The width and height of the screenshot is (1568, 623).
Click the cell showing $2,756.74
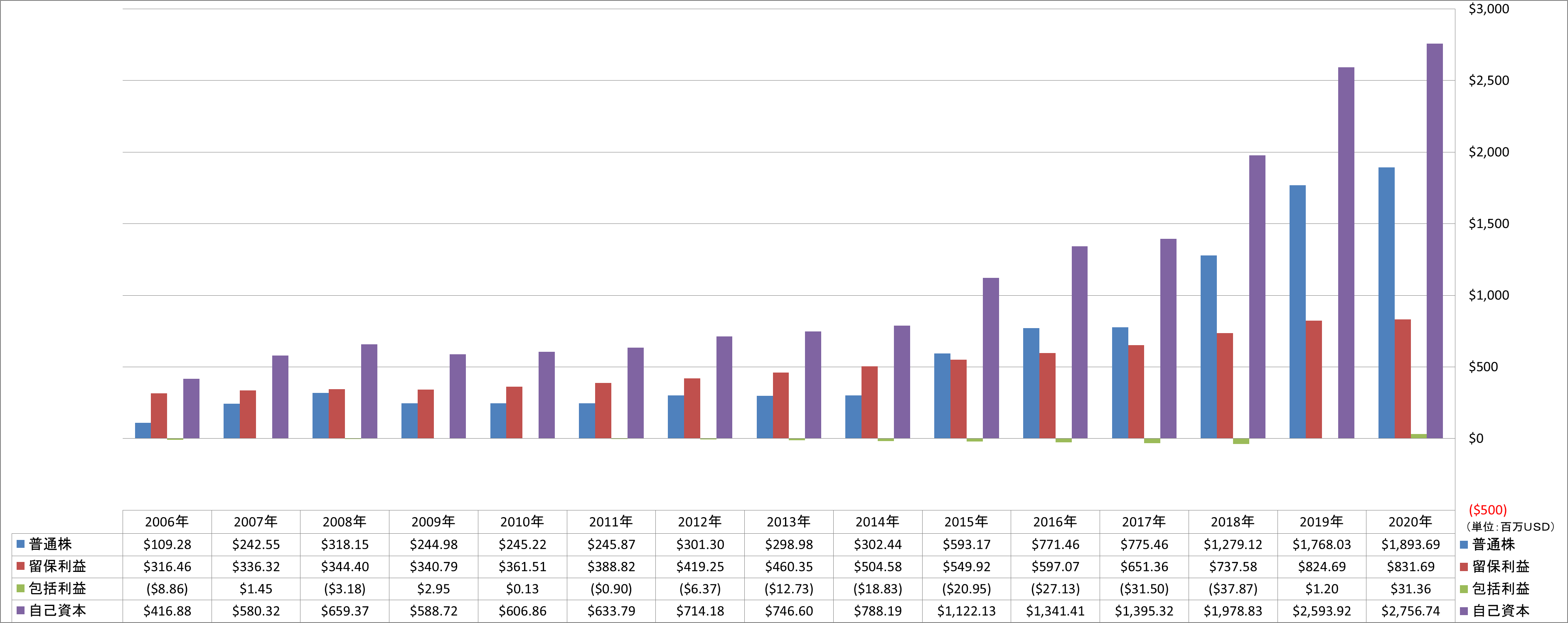tap(1410, 611)
